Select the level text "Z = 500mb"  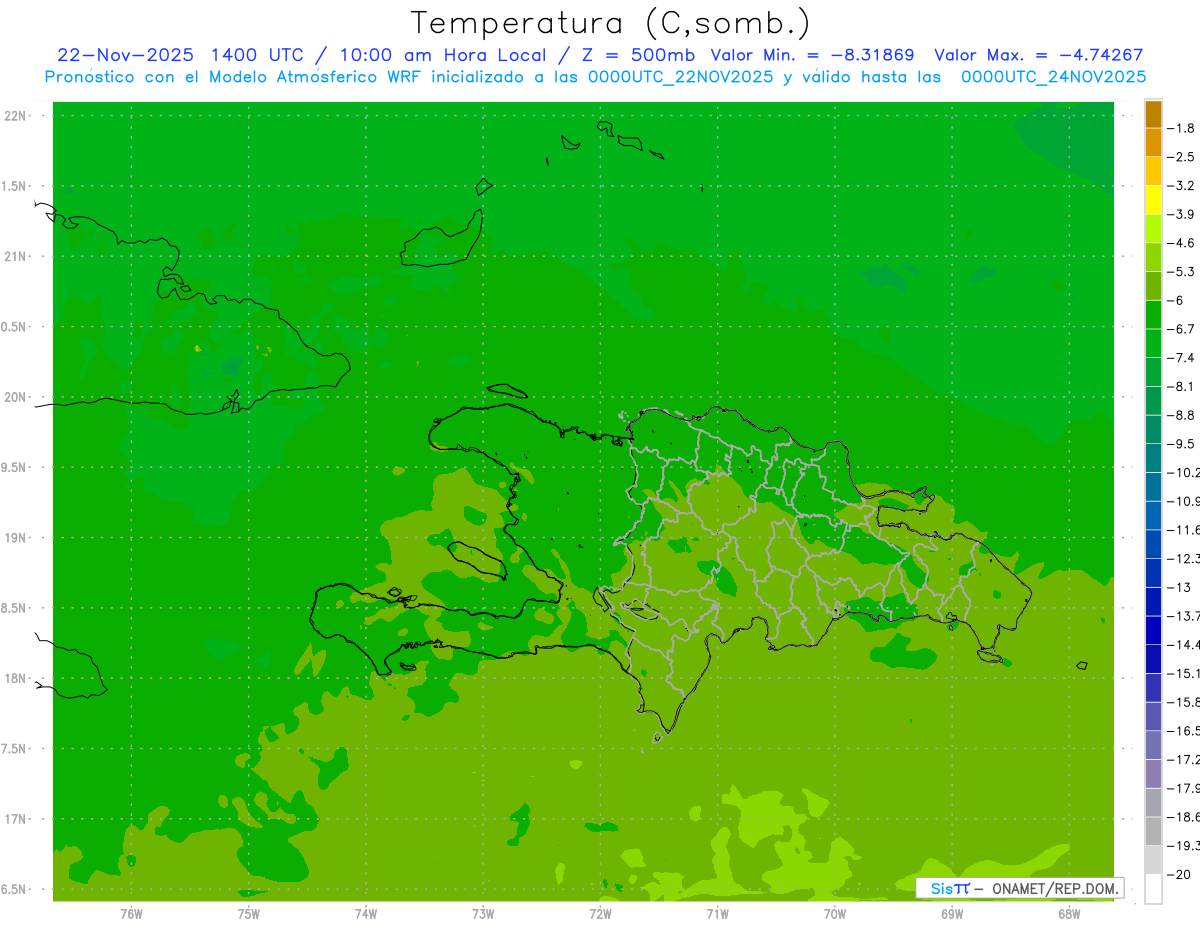coord(638,55)
